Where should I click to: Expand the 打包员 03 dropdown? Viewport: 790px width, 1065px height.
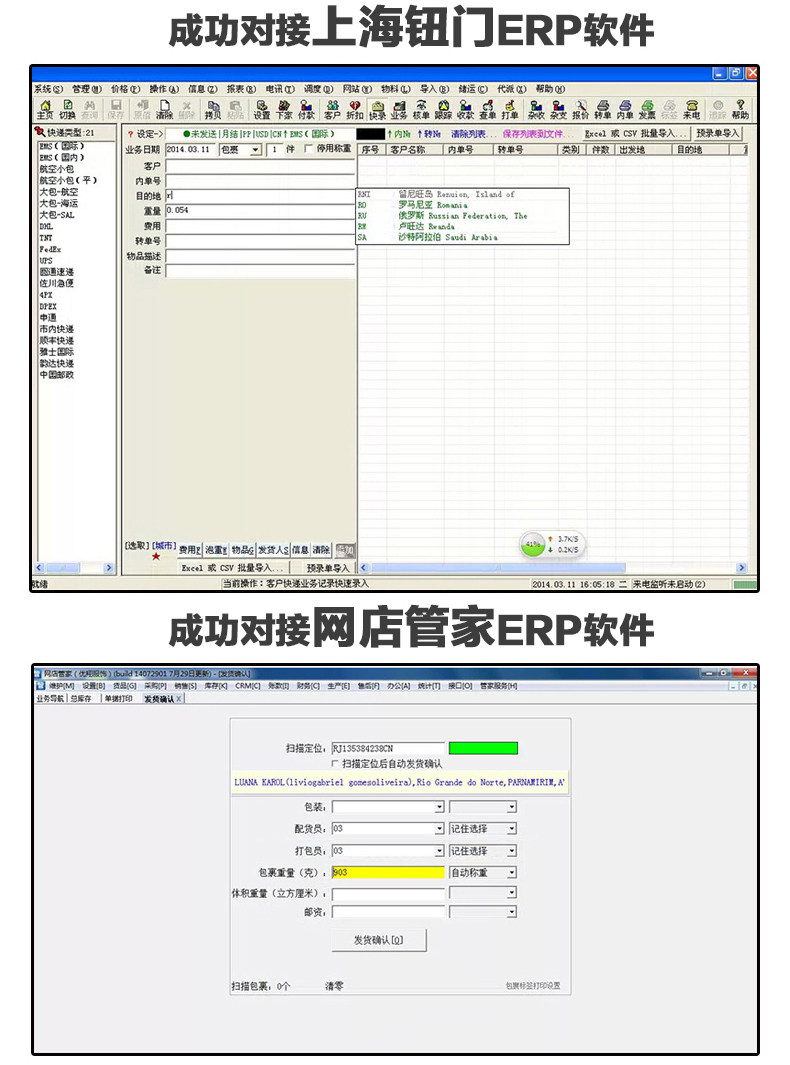click(x=439, y=850)
